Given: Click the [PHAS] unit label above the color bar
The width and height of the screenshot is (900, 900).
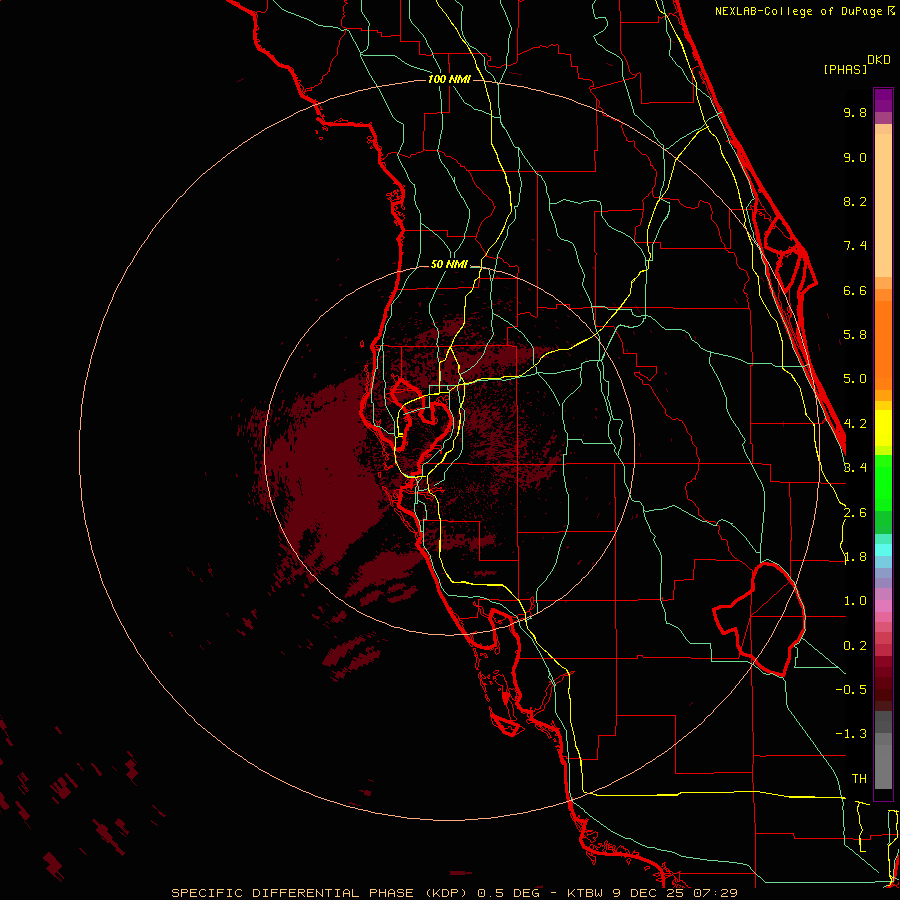Looking at the screenshot, I should 845,69.
